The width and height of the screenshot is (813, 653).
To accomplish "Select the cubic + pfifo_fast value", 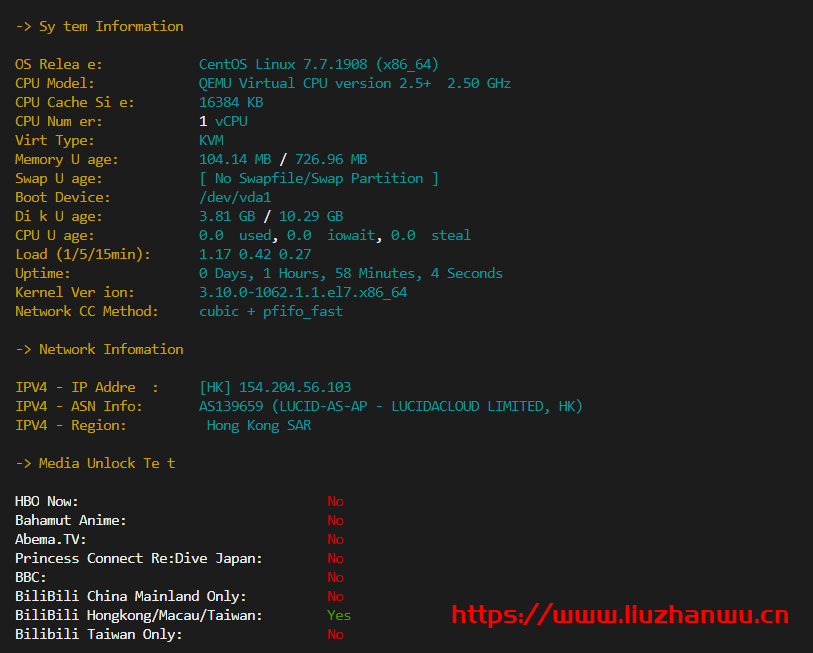I will 271,311.
